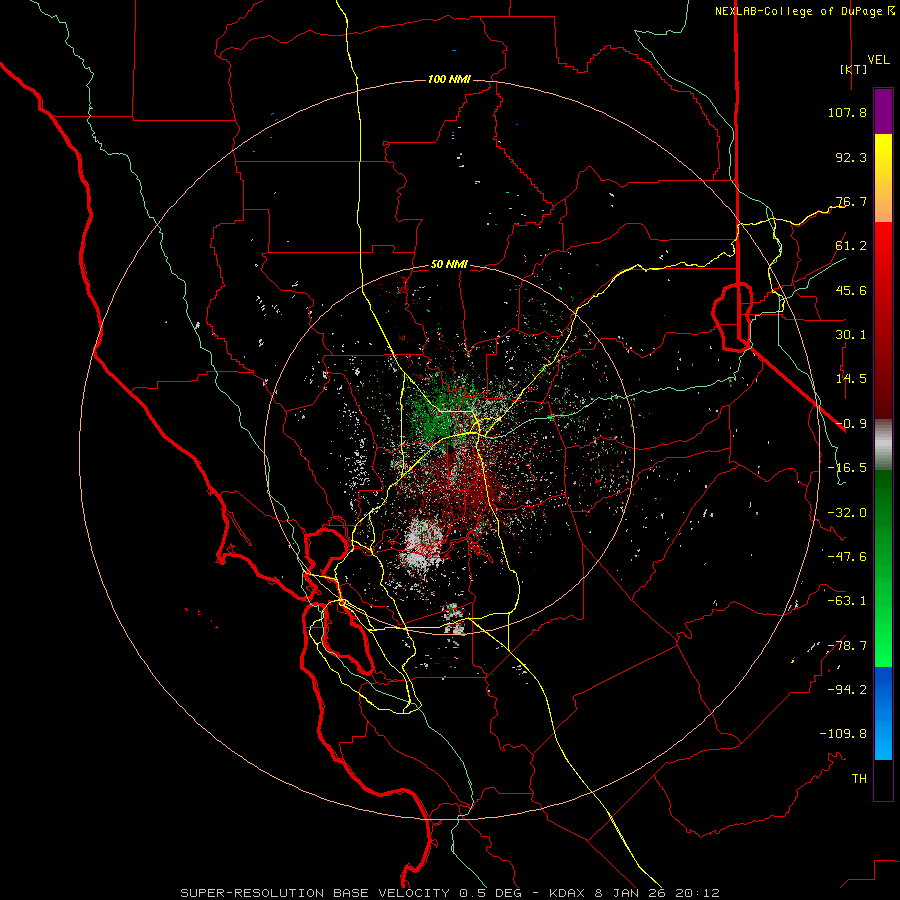Click the 100 NMI range ring label

point(449,79)
